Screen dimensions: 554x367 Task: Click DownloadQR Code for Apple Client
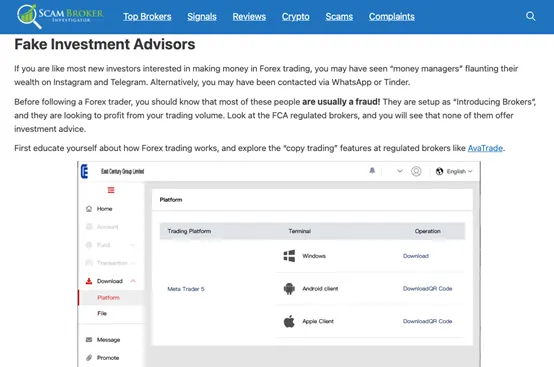coord(428,321)
